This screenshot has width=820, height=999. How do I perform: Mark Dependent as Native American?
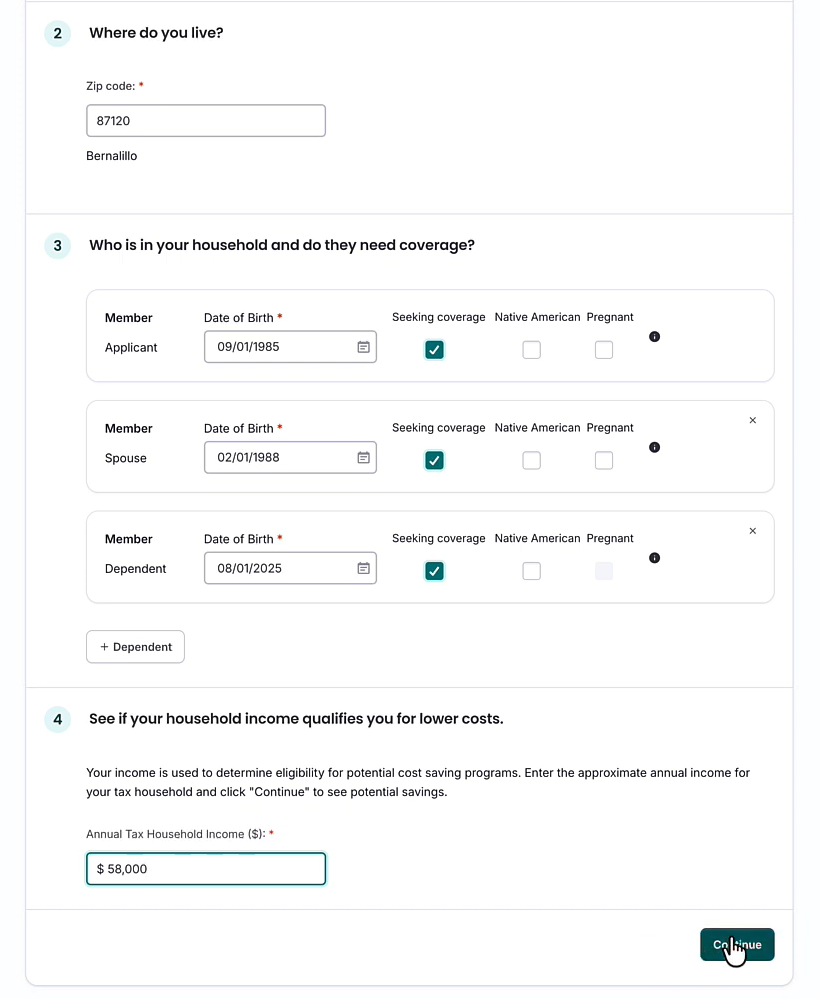point(532,571)
